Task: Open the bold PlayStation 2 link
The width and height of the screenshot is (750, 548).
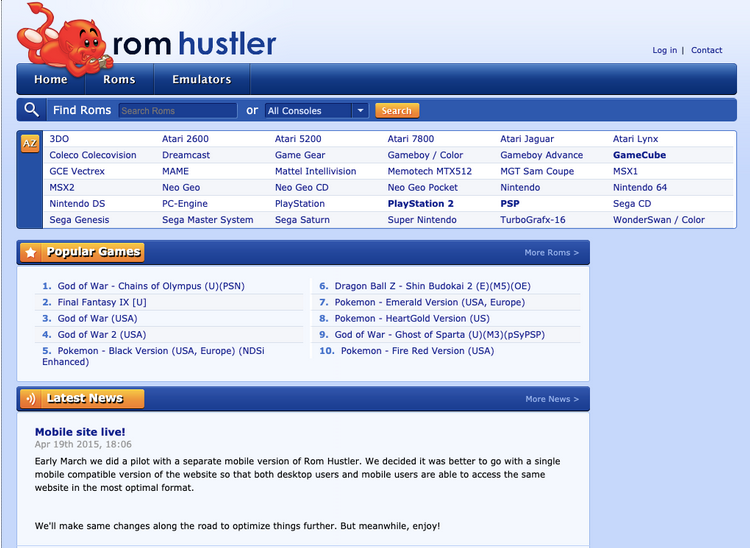Action: [420, 204]
